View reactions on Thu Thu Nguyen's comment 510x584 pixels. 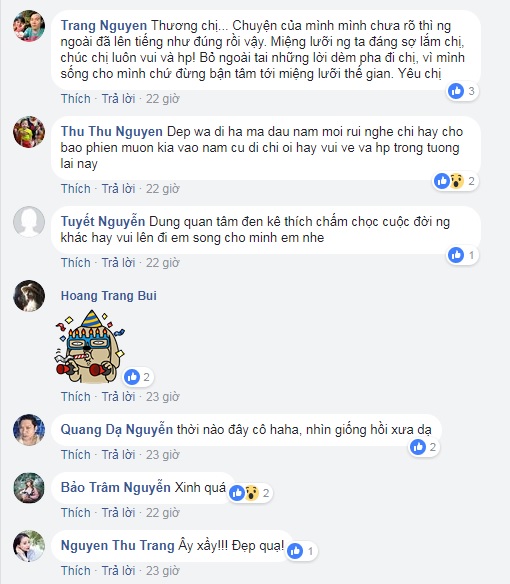point(456,181)
